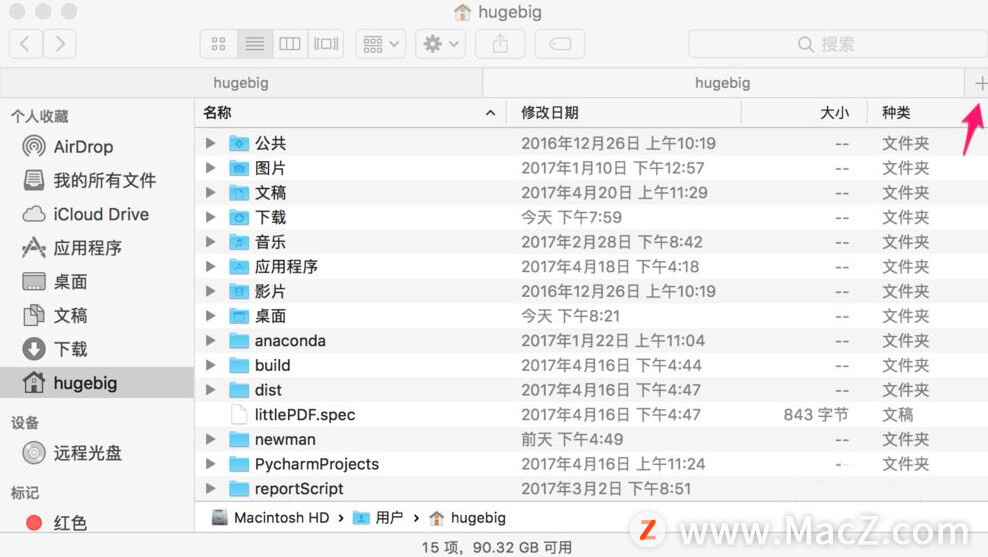
Task: Expand the 下载 folder in the list
Action: [210, 217]
